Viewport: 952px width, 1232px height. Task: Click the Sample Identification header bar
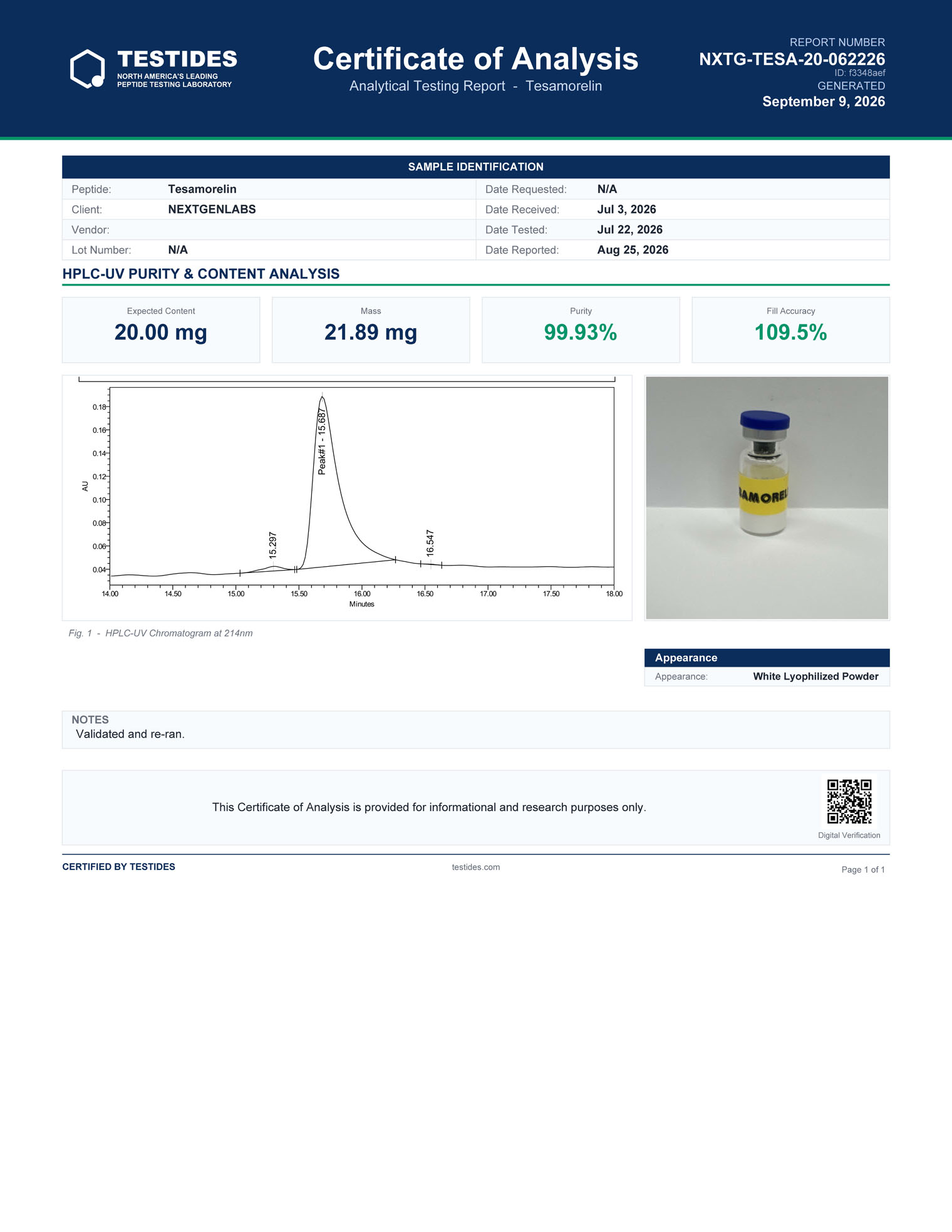[x=476, y=167]
